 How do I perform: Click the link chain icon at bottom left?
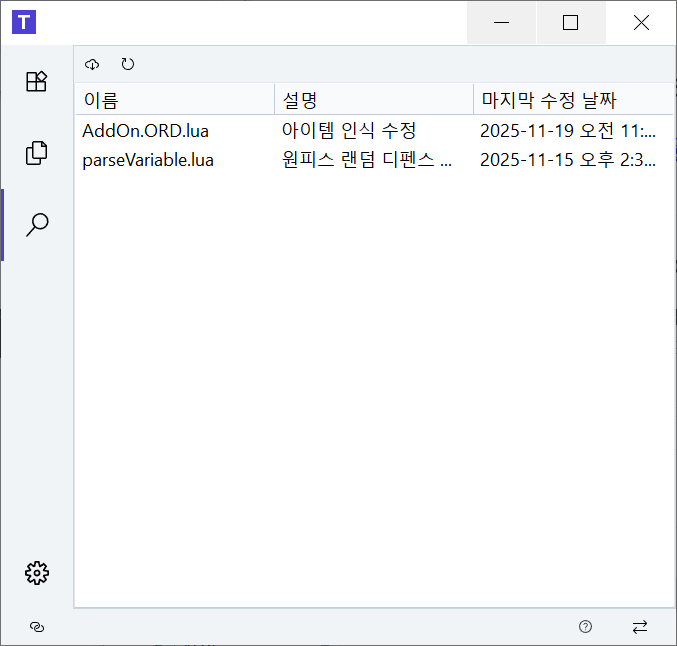(x=37, y=627)
